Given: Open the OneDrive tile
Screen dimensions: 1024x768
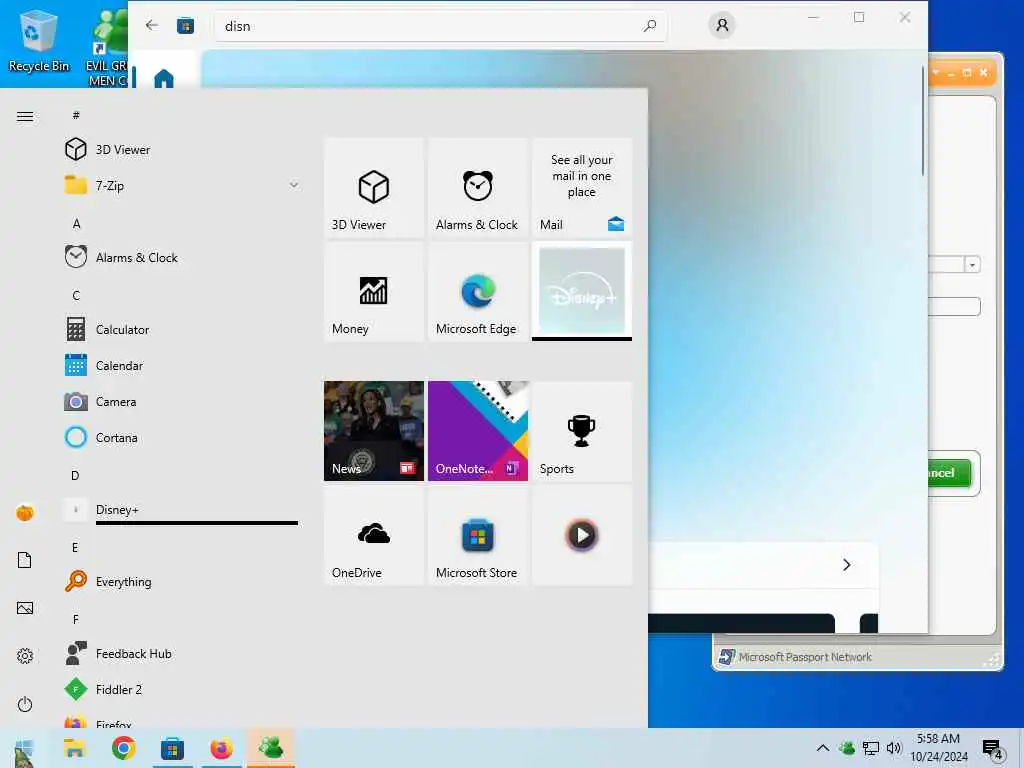Looking at the screenshot, I should pos(374,536).
